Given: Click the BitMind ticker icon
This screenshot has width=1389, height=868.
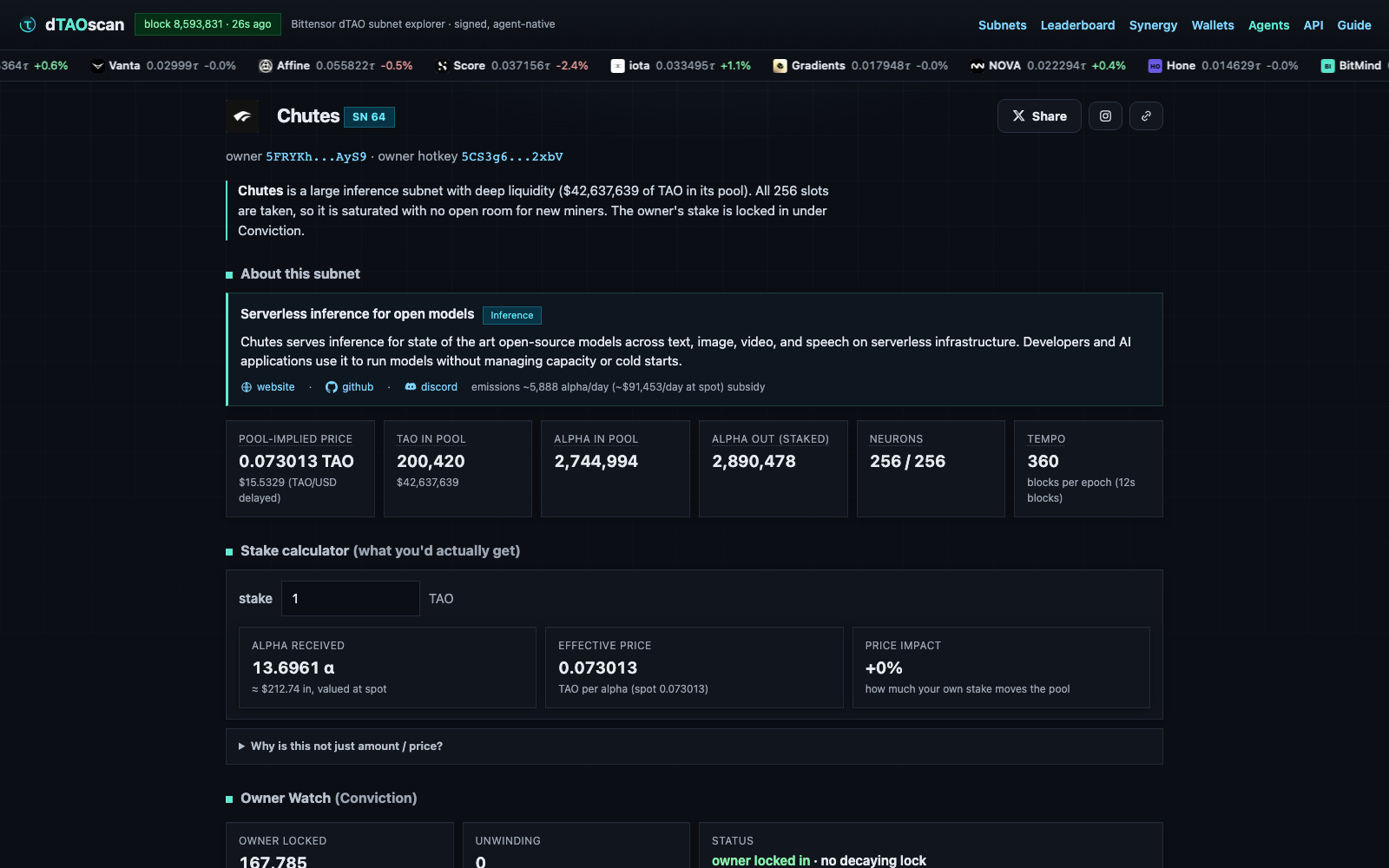Looking at the screenshot, I should 1327,66.
